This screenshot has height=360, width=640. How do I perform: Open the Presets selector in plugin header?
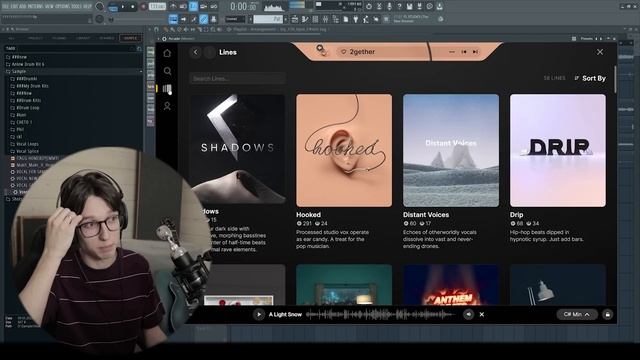click(587, 39)
